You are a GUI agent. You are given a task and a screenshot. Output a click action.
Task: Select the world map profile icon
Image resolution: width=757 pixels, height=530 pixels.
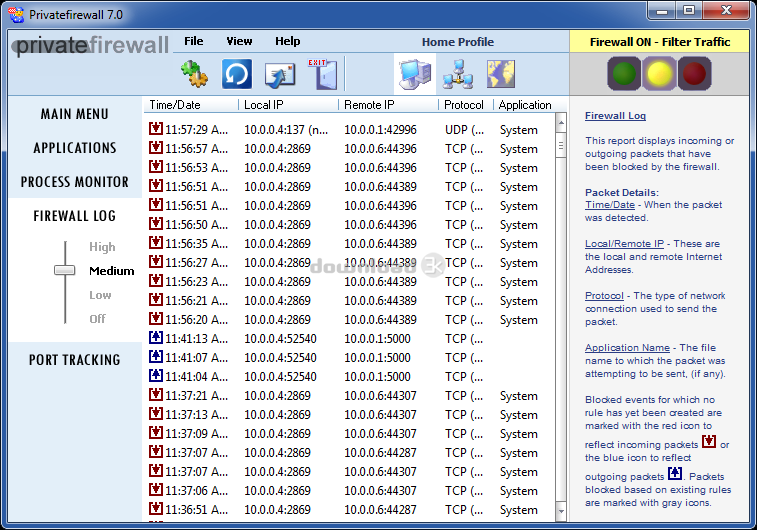point(500,73)
